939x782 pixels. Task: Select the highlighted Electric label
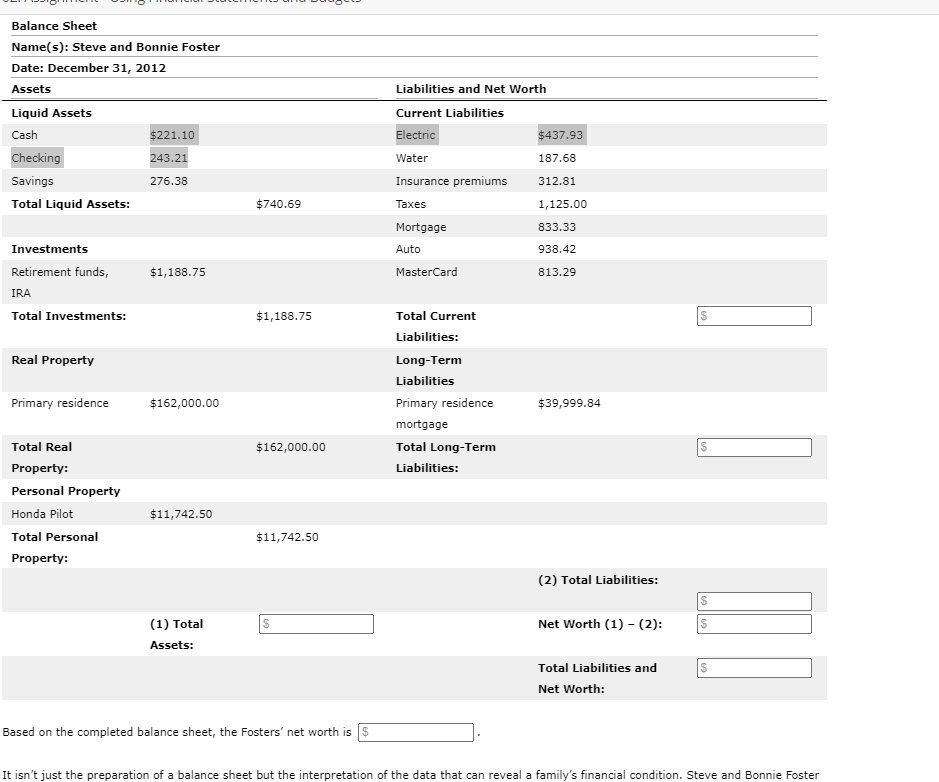(416, 135)
